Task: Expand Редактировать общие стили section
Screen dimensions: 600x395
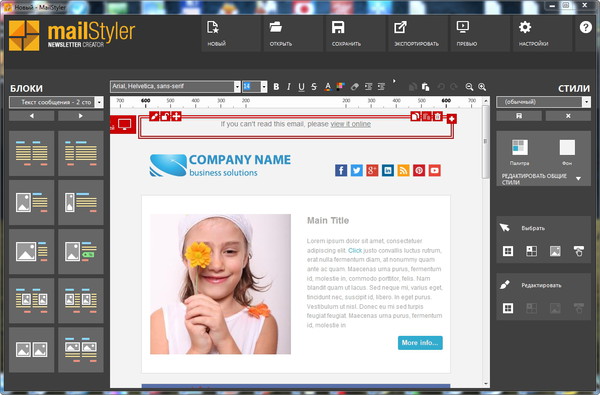Action: click(x=578, y=178)
